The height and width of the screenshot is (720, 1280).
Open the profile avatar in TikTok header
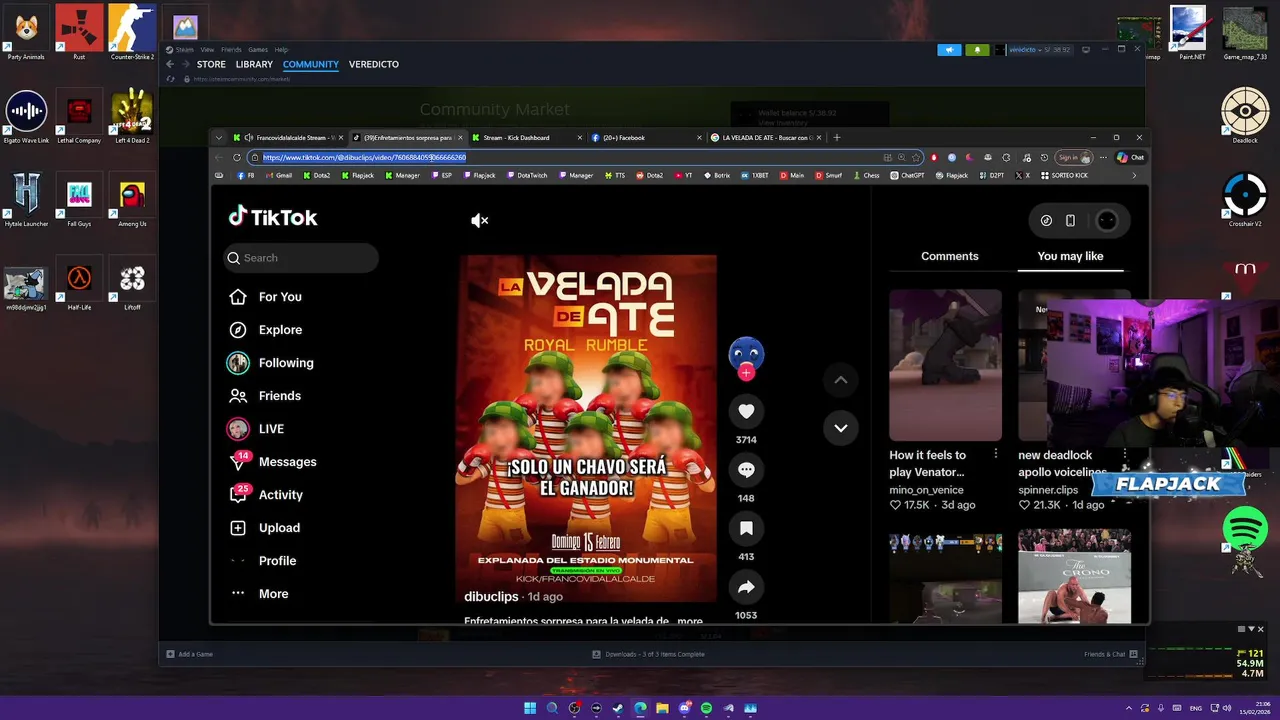[x=1106, y=221]
